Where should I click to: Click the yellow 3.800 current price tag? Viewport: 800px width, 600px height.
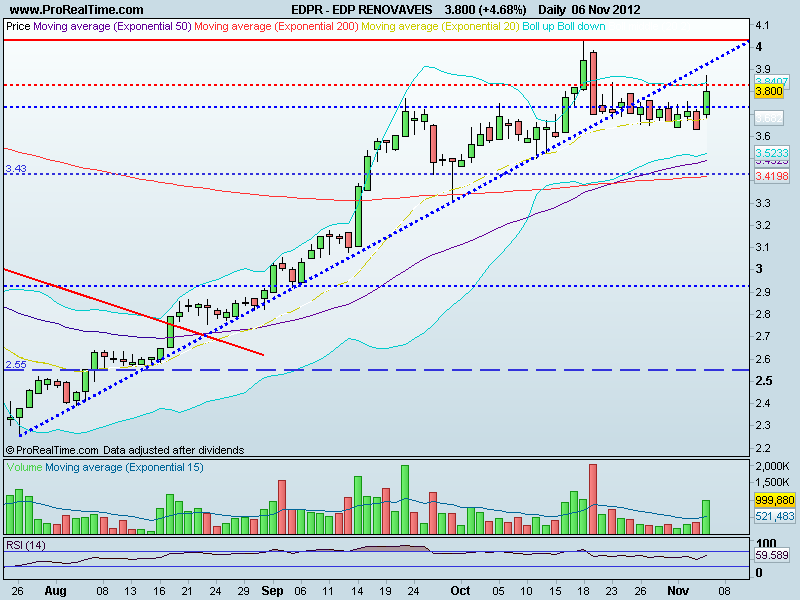click(x=769, y=91)
